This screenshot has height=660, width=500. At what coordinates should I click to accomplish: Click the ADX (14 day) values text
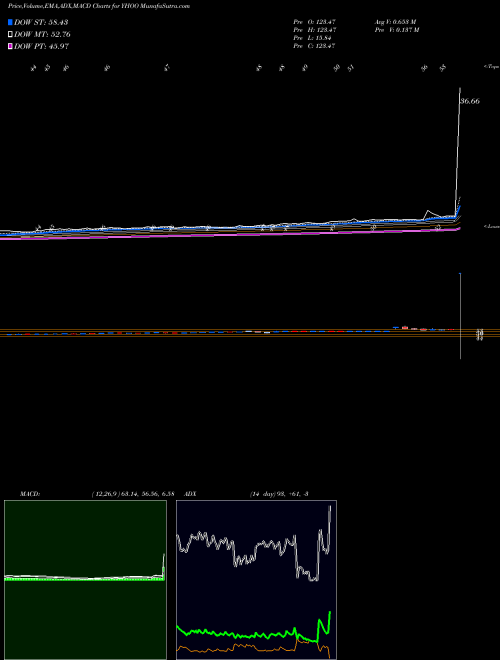[279, 494]
